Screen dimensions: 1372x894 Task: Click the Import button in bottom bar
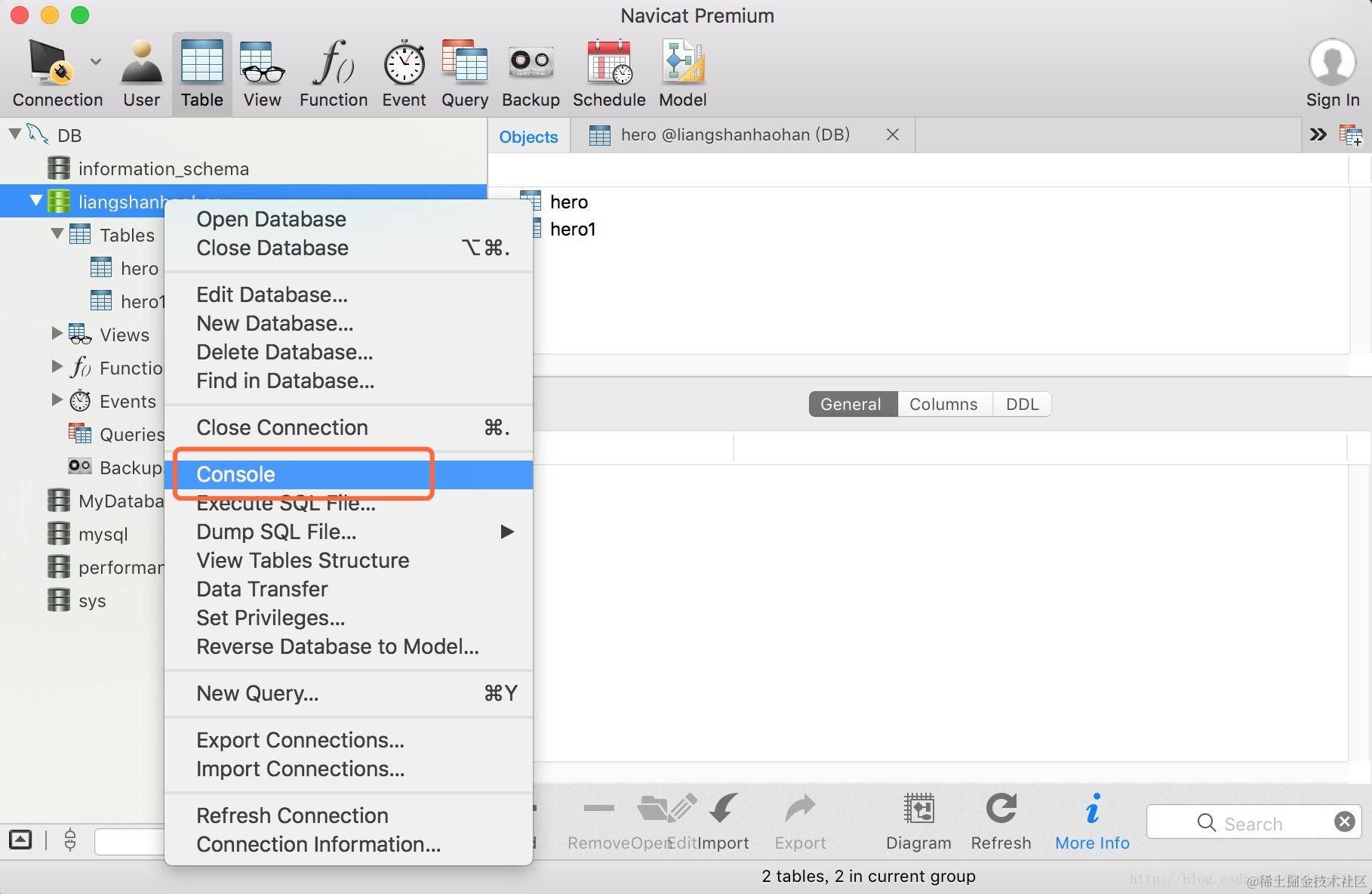coord(724,822)
